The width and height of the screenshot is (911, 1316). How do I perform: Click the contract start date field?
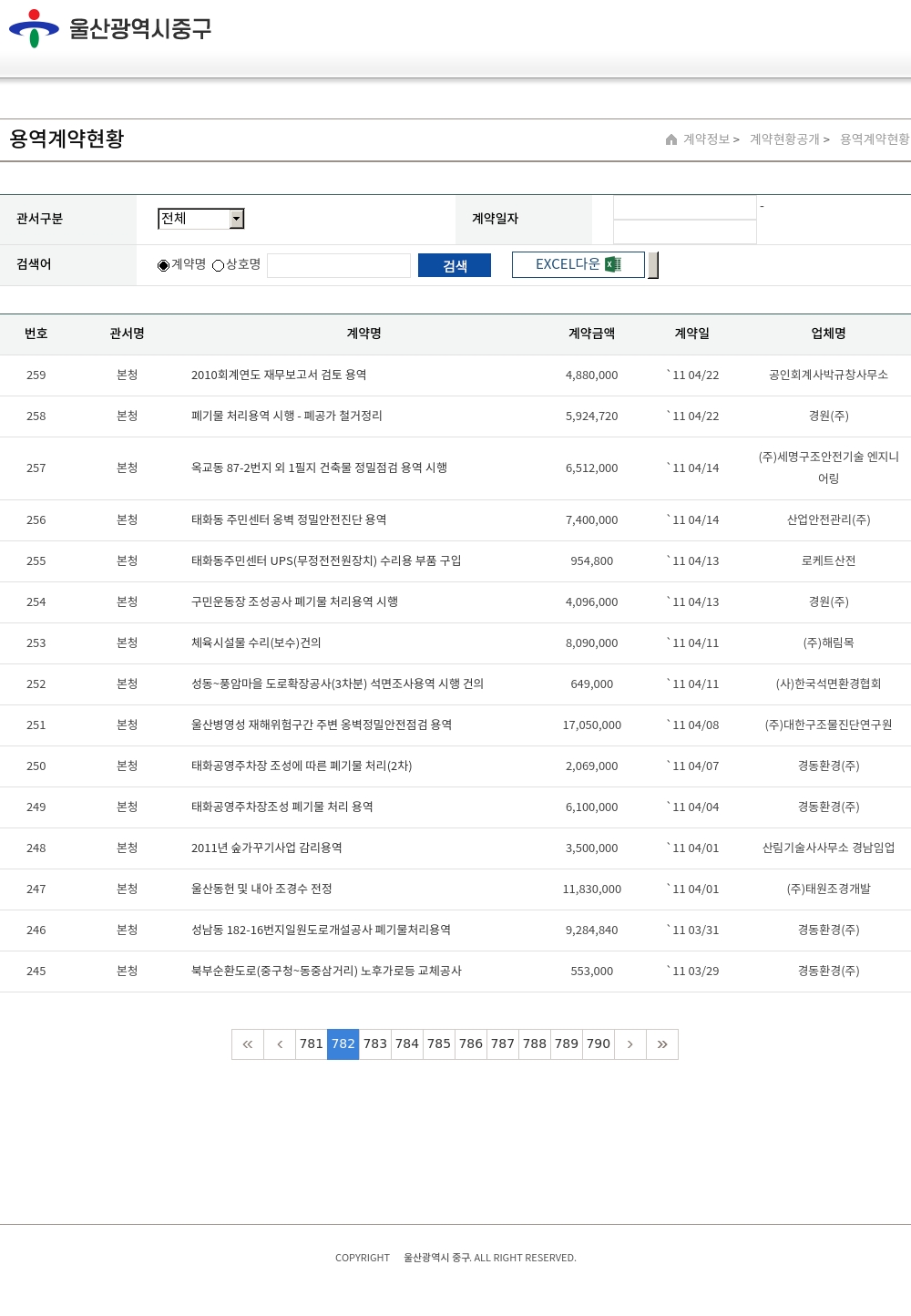coord(685,208)
